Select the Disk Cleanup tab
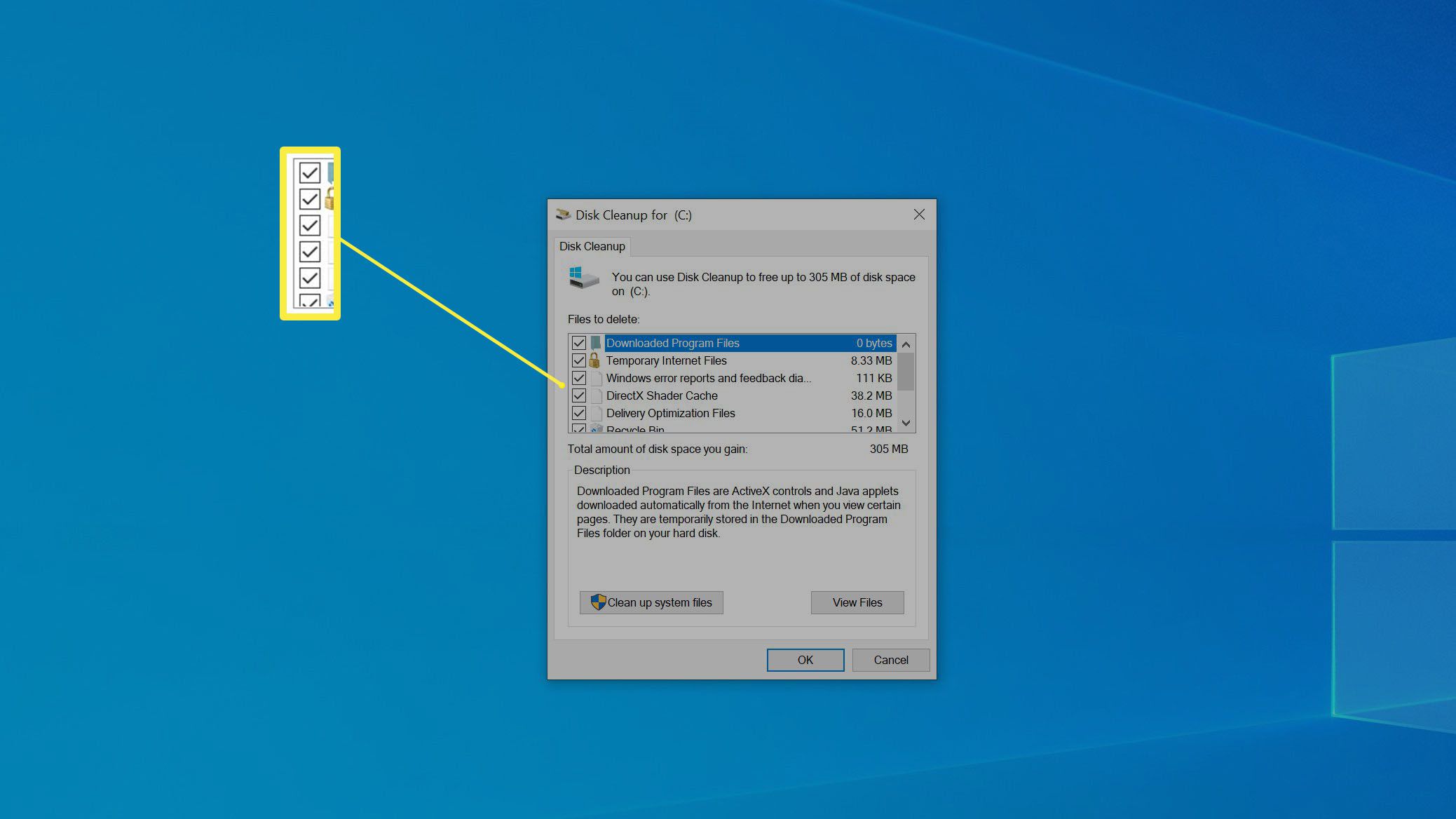 [x=592, y=246]
